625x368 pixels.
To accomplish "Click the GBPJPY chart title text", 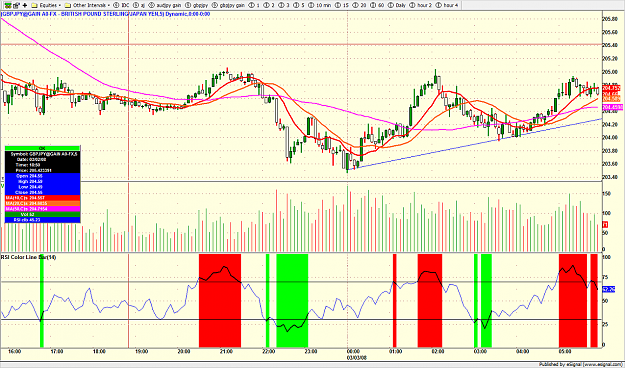I will 105,14.
